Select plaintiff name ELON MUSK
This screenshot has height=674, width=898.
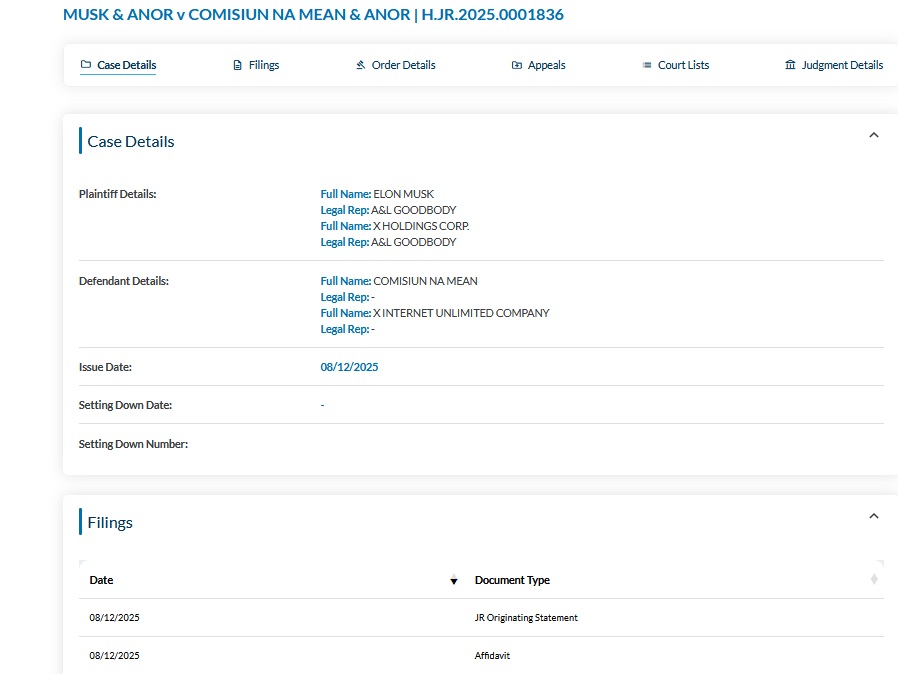point(404,194)
